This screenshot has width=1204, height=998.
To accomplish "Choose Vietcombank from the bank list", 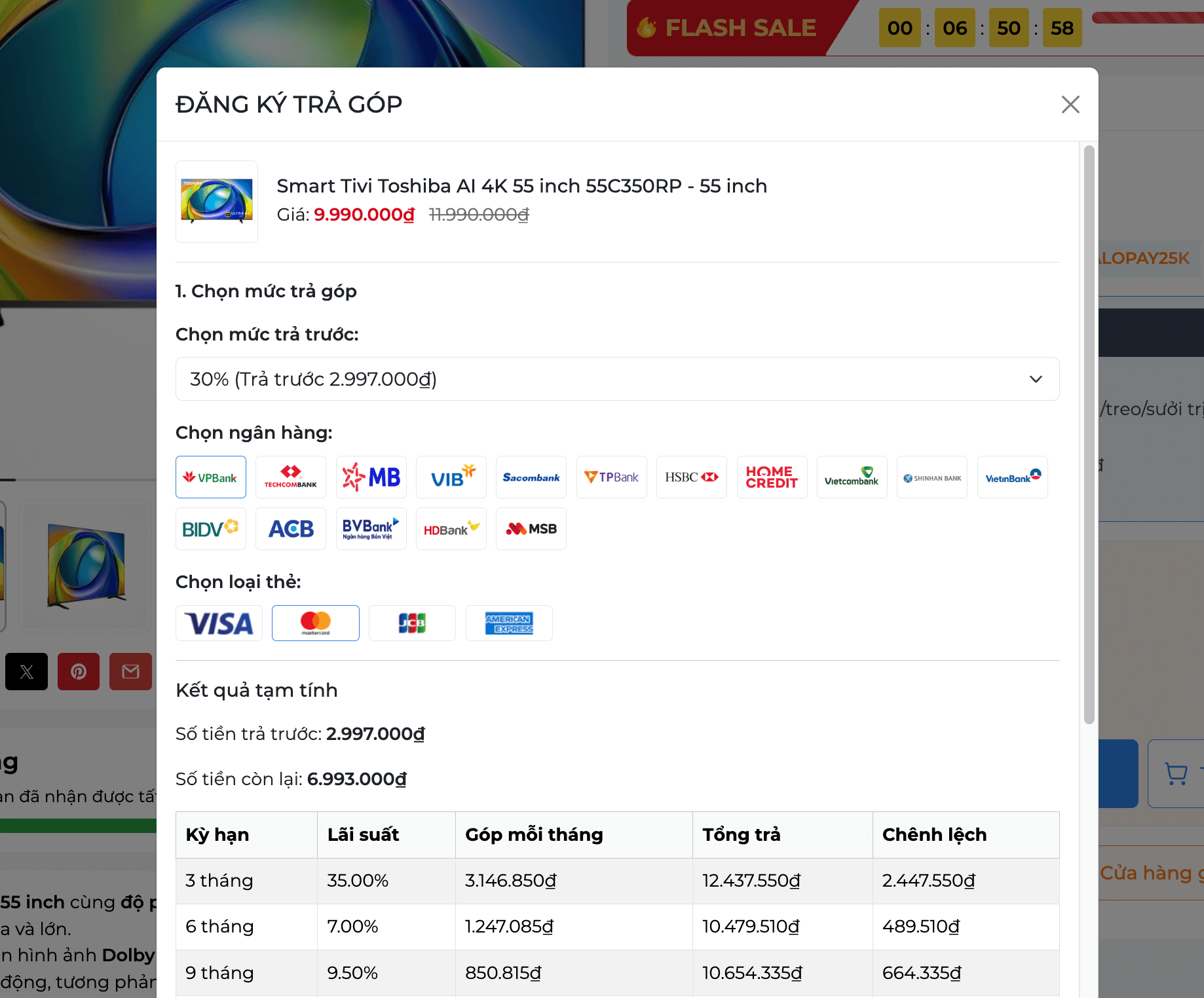I will (x=852, y=477).
